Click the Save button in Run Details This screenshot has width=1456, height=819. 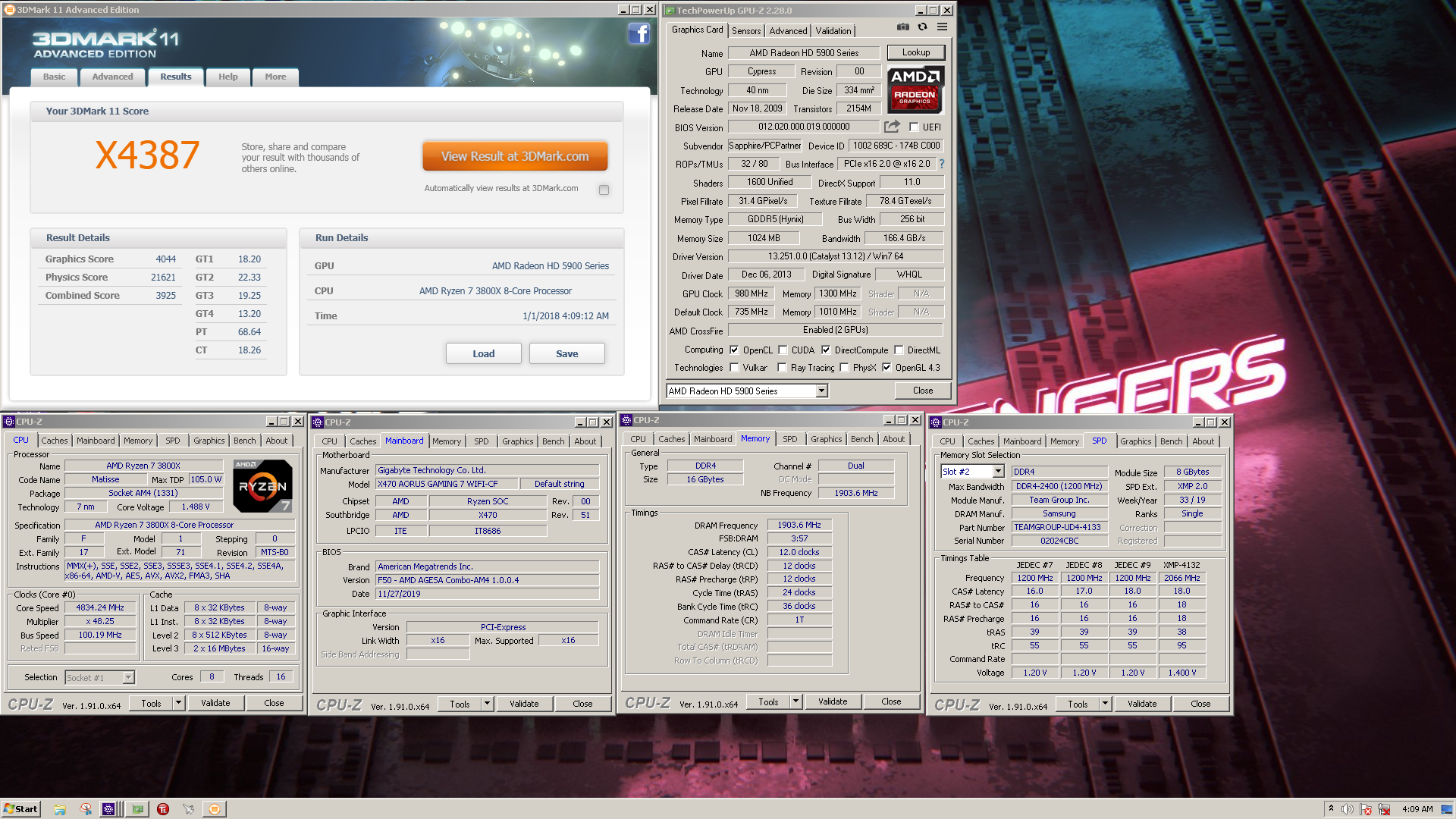click(567, 353)
